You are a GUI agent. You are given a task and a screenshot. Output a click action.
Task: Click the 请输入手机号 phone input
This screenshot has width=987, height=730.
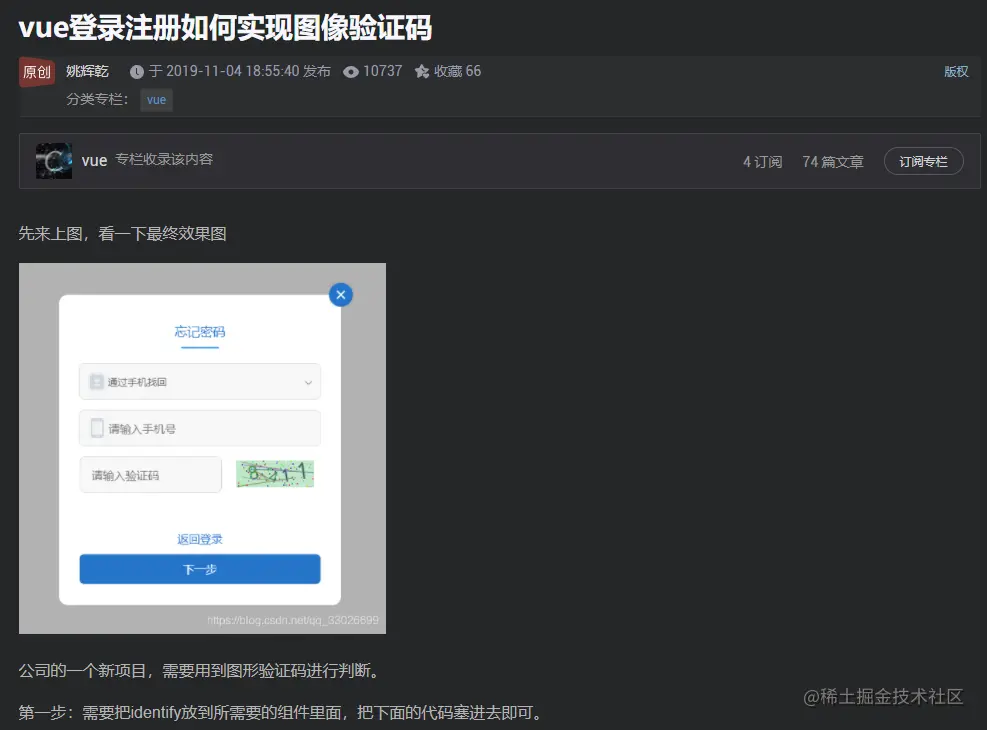click(200, 429)
